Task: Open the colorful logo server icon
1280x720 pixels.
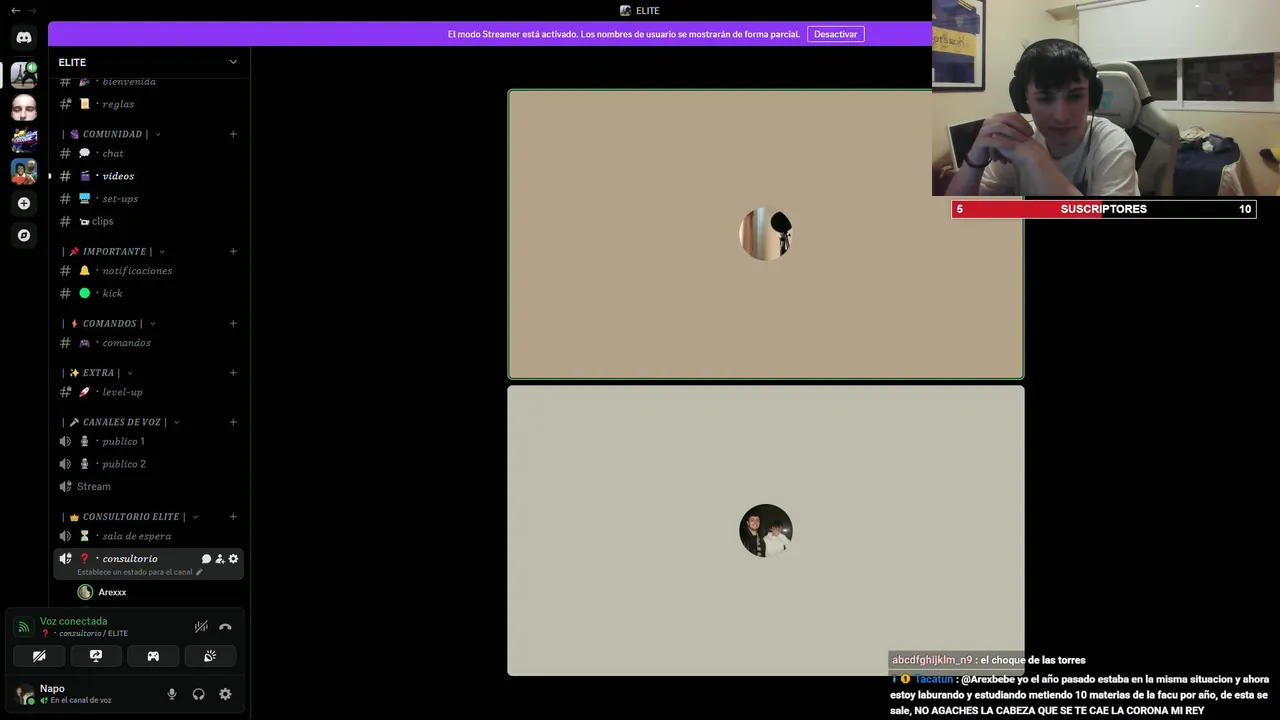Action: 24,139
